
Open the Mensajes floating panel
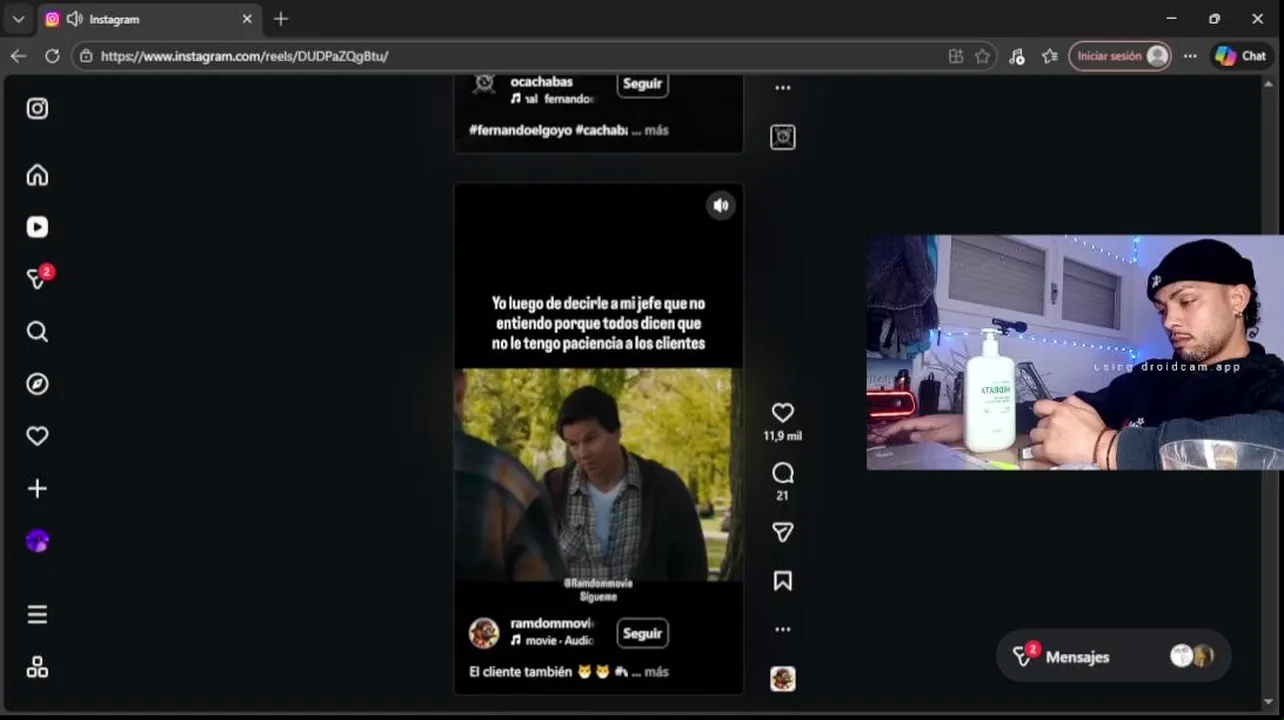click(x=1113, y=656)
